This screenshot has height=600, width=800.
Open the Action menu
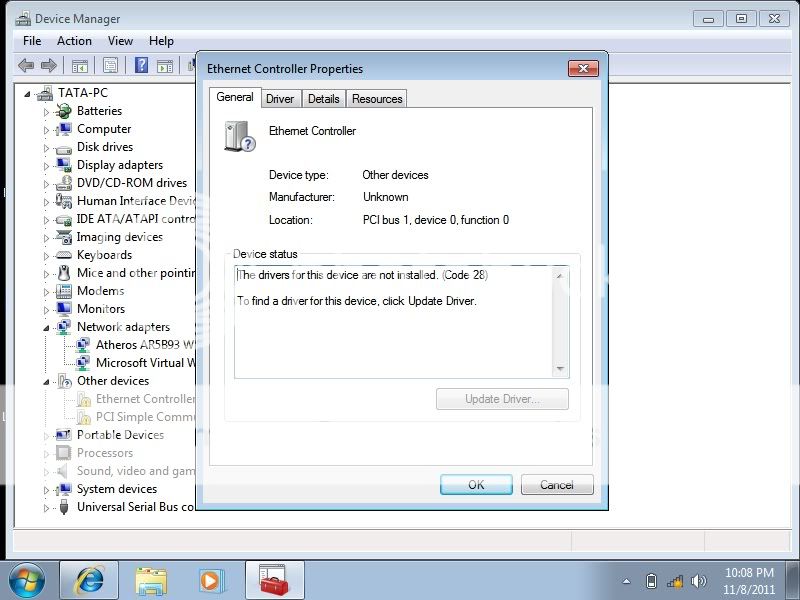tap(74, 41)
